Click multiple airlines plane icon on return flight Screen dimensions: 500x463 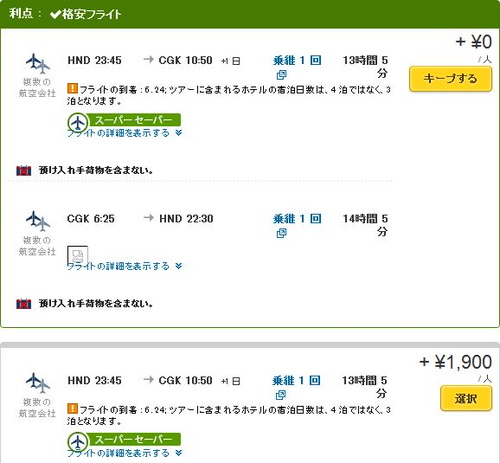[38, 221]
